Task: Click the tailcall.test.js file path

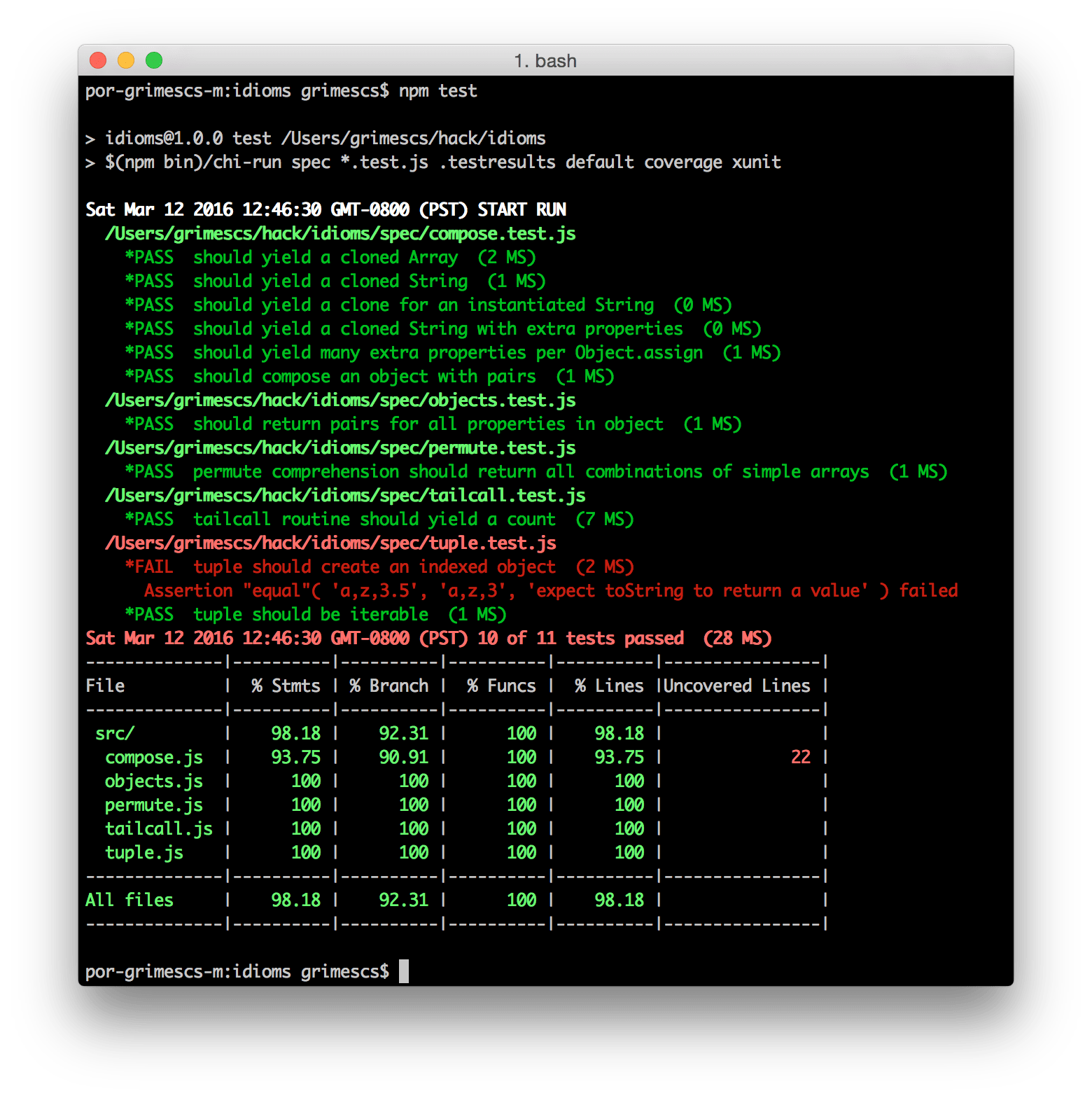Action: point(345,496)
